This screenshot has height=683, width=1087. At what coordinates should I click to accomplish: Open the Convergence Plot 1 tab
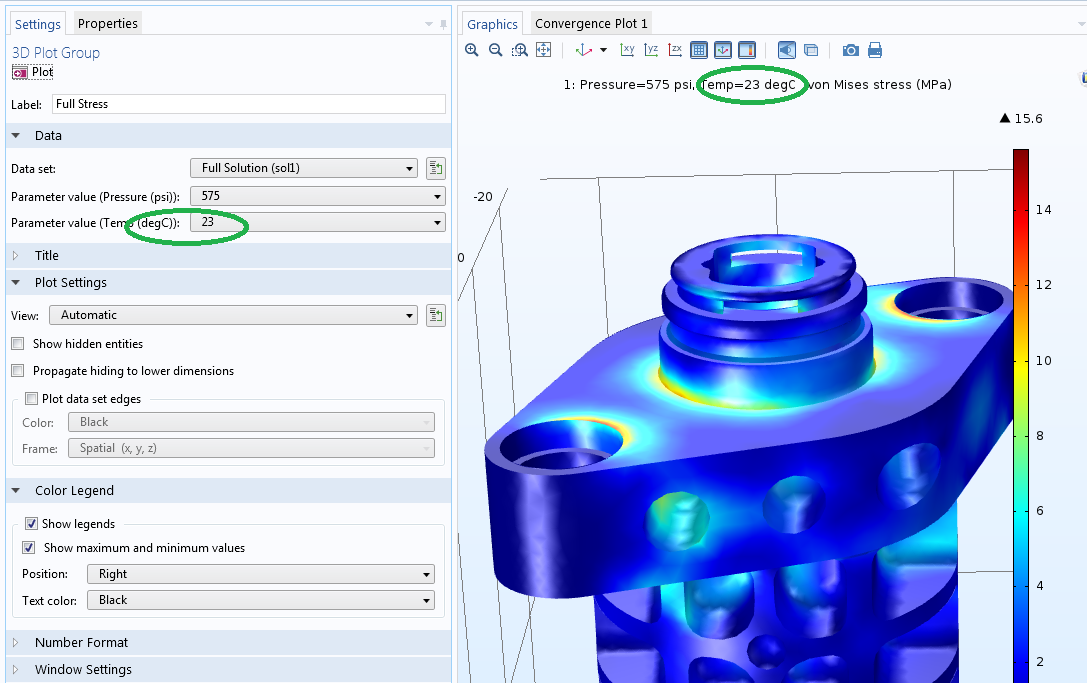pos(591,23)
